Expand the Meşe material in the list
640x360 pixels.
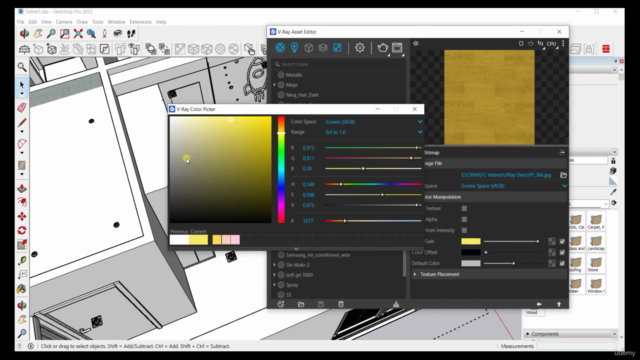coord(275,85)
